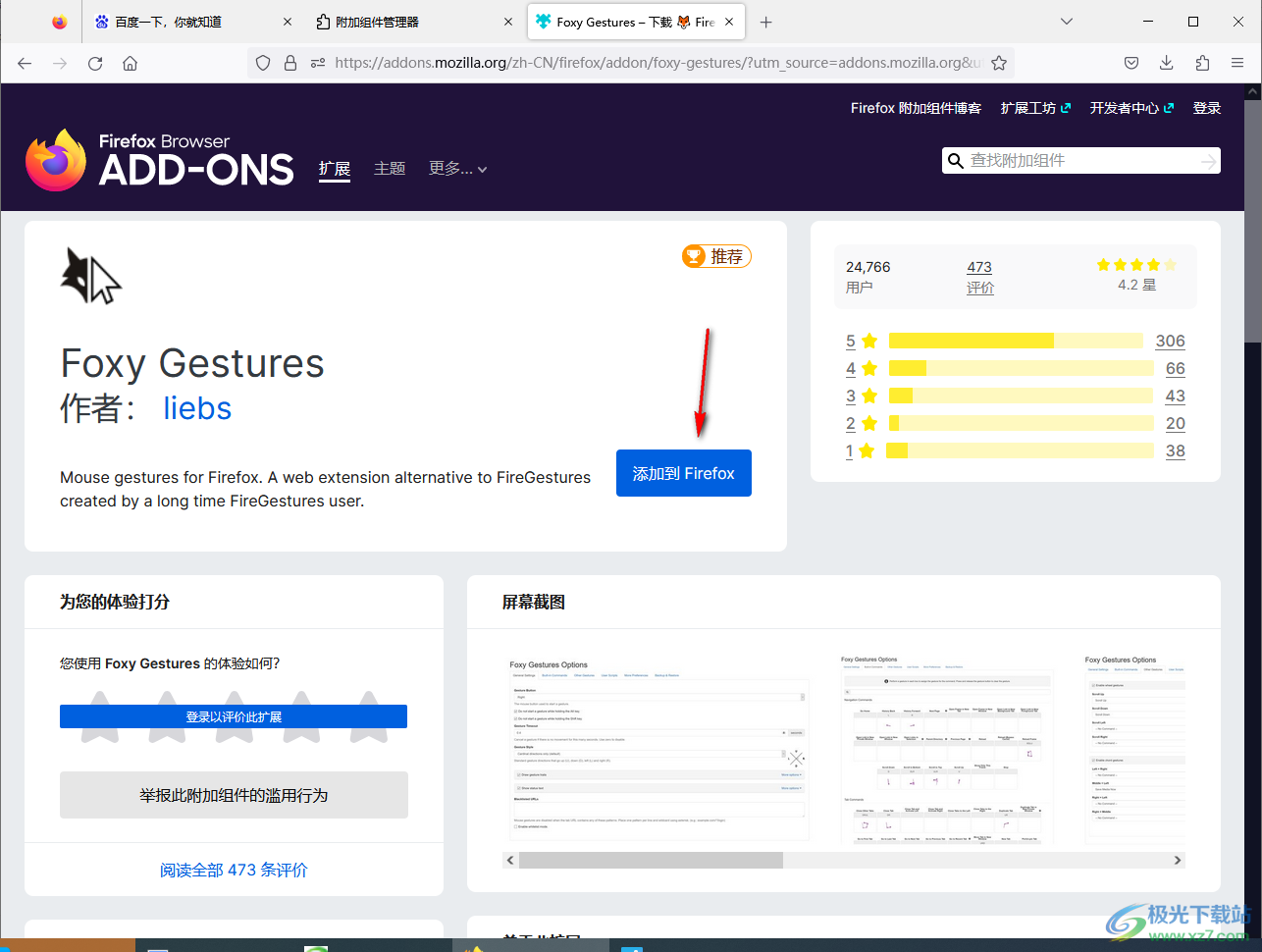Open 开发者中心 external link
Screen dimensions: 1262x952
[x=1131, y=108]
